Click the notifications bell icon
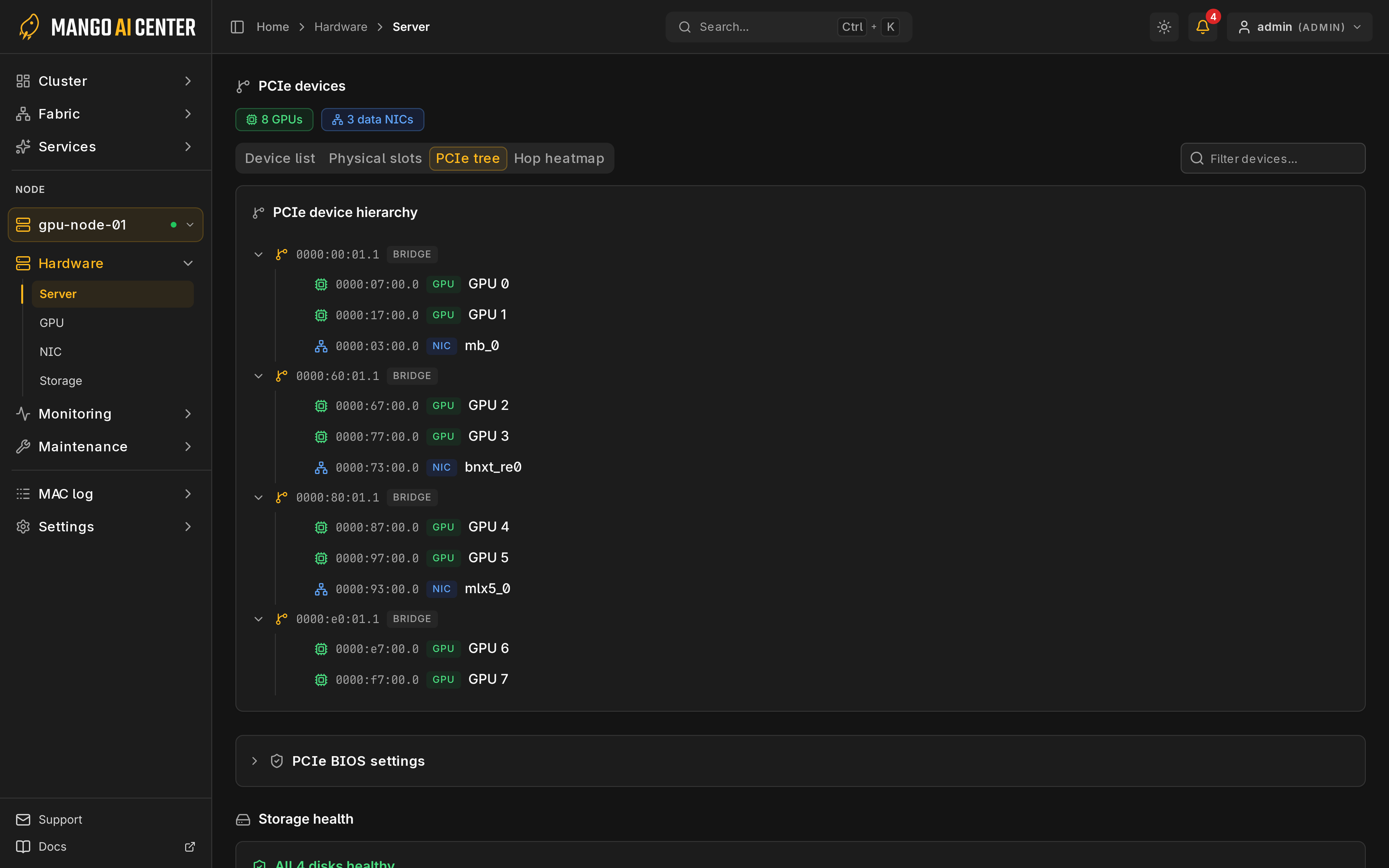This screenshot has height=868, width=1389. [1202, 27]
